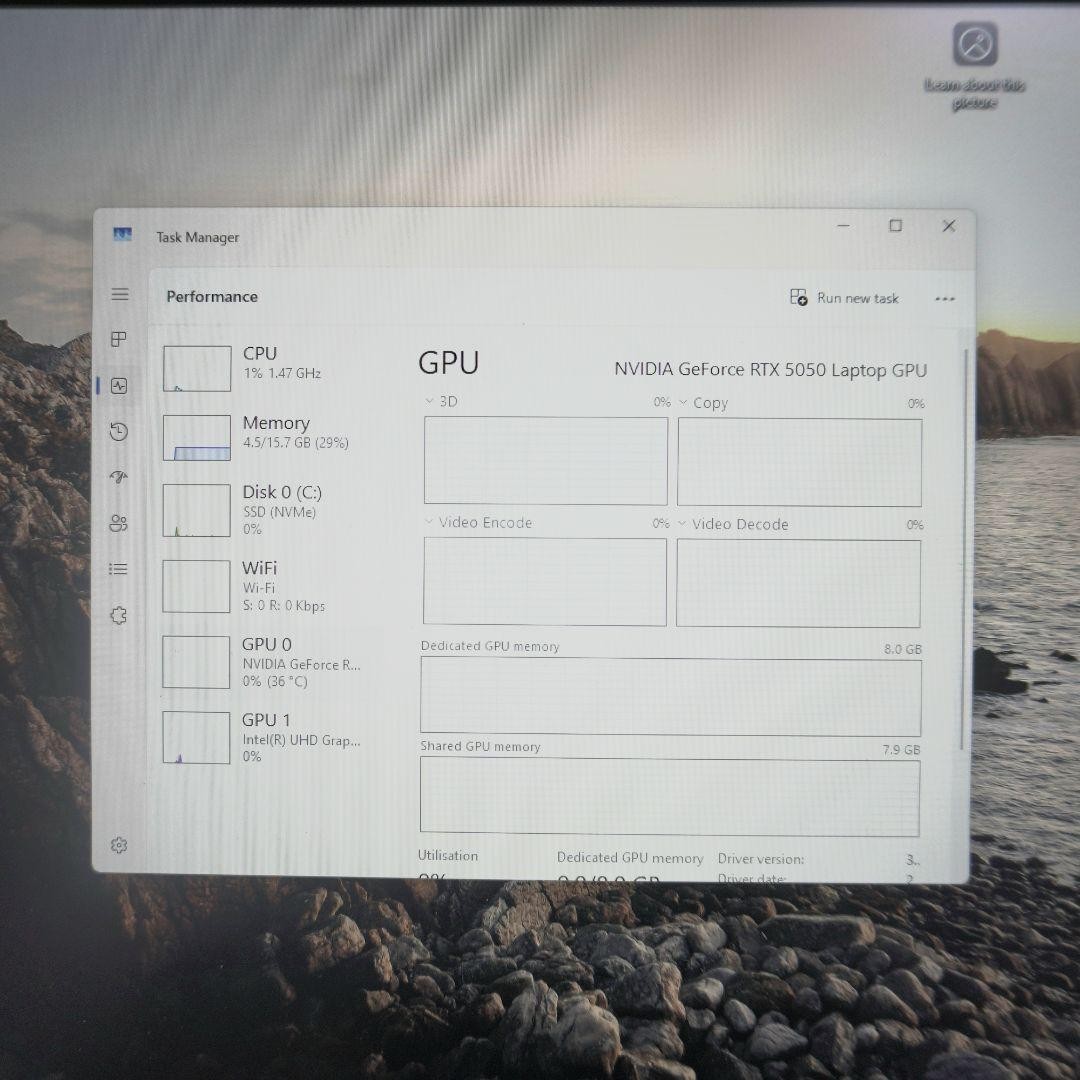Screen dimensions: 1080x1080
Task: Click the Copy engine graph
Action: pos(800,462)
